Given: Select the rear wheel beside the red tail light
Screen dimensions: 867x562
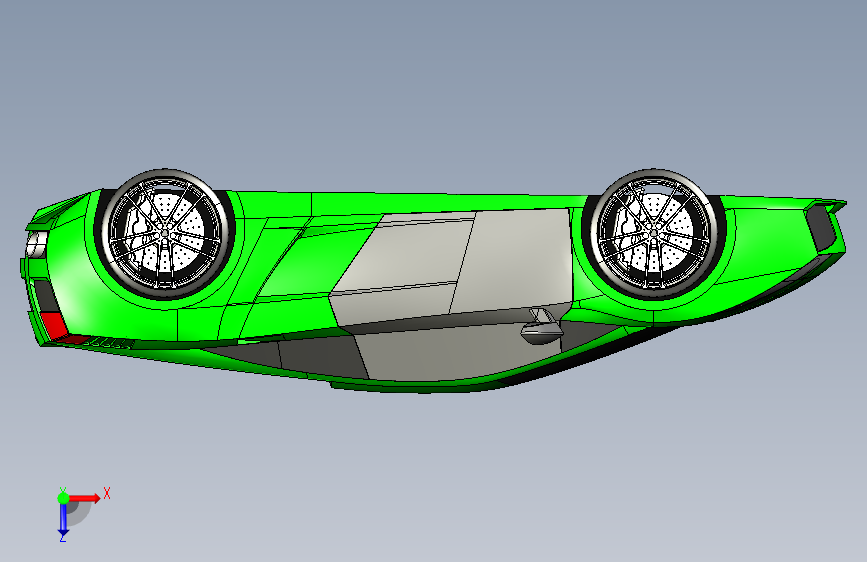Looking at the screenshot, I should [x=164, y=234].
